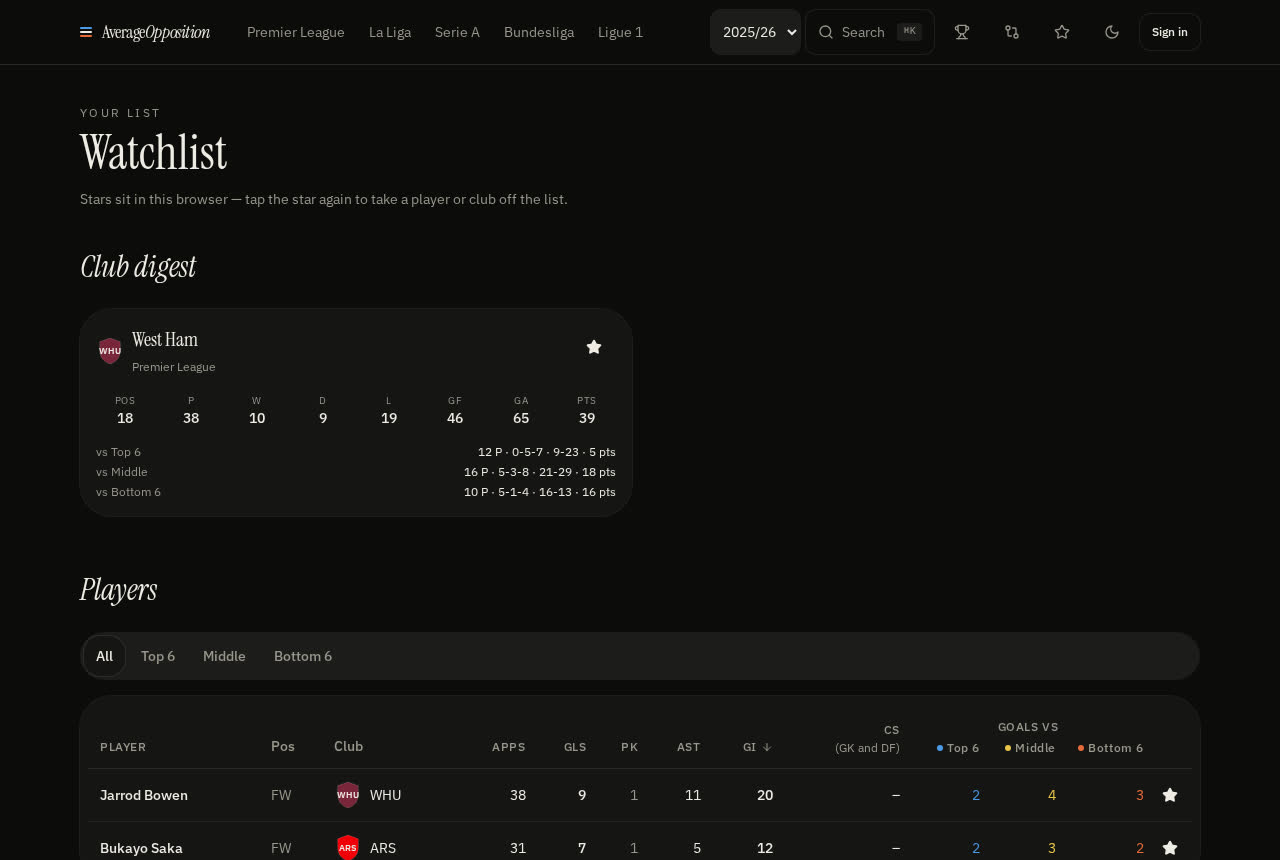Sort table by Club column header
This screenshot has height=860, width=1280.
pyautogui.click(x=348, y=746)
